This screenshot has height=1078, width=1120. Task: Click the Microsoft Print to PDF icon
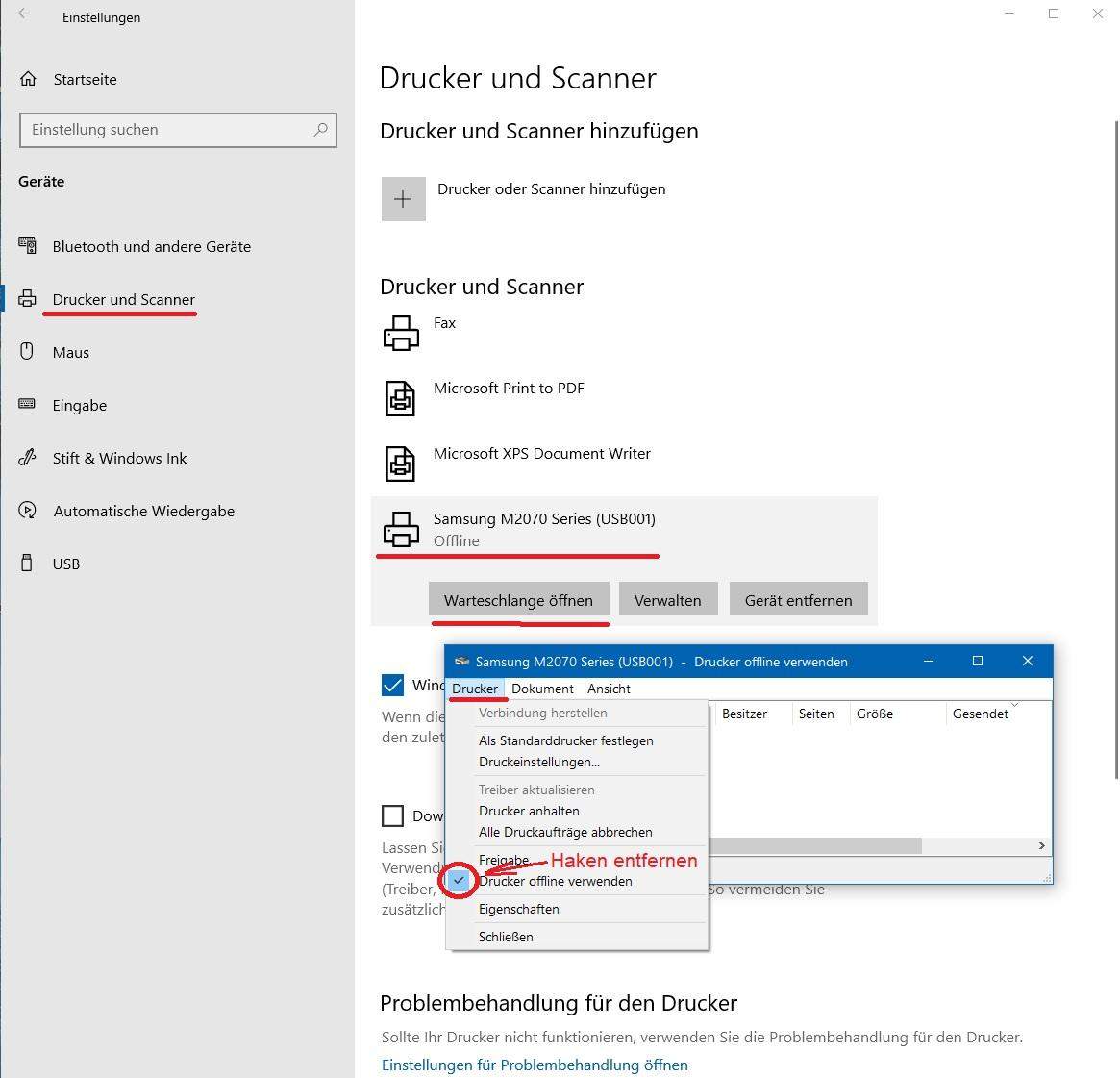(x=400, y=399)
